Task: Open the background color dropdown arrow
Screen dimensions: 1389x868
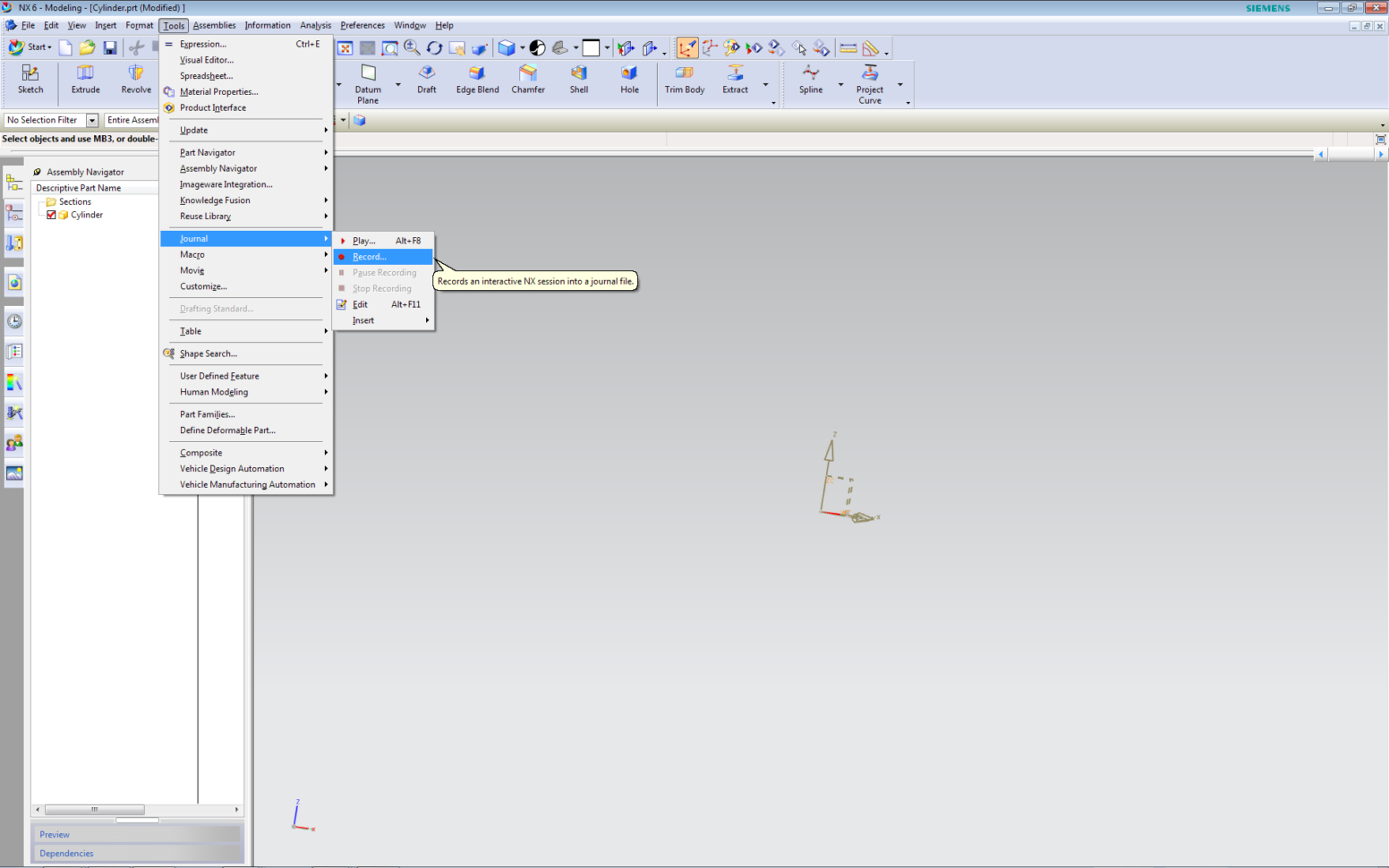Action: pos(607,48)
